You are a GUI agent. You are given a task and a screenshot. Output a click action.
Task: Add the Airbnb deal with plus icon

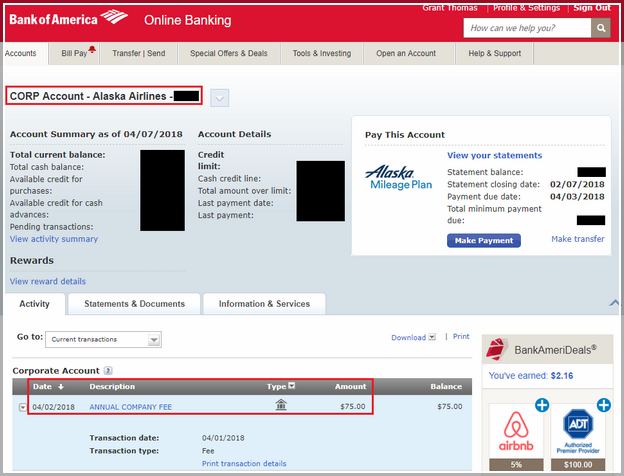pyautogui.click(x=542, y=405)
